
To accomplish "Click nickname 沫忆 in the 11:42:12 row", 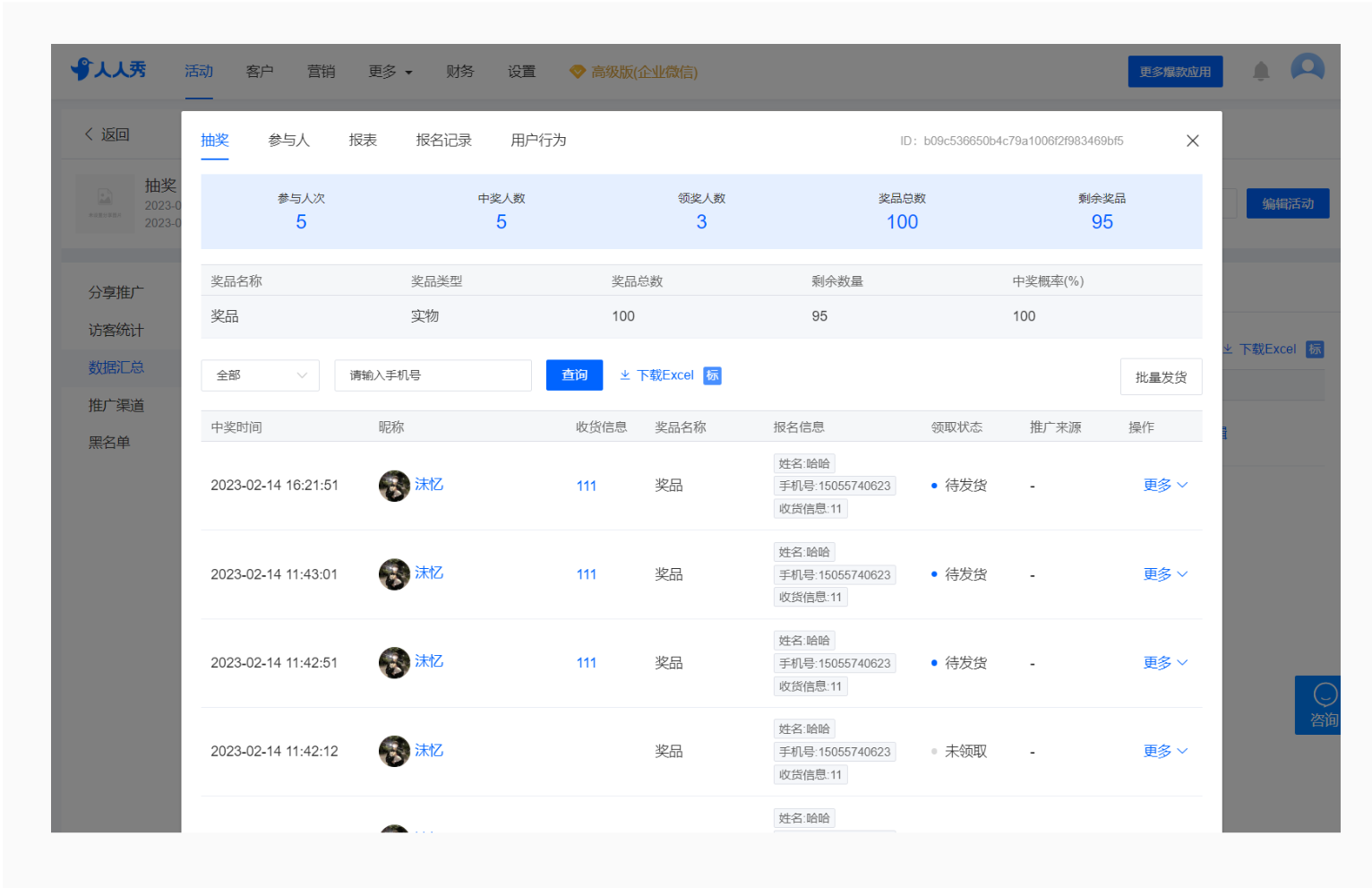I will tap(429, 751).
